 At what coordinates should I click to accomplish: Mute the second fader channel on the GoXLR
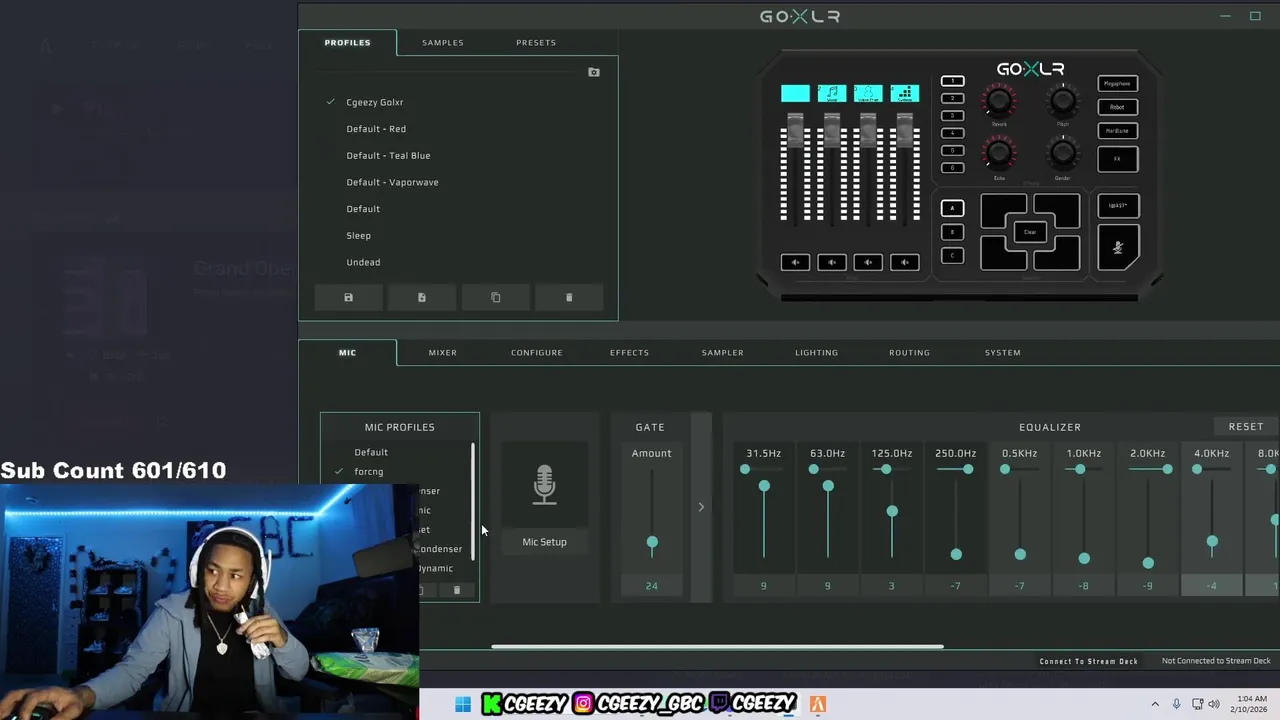[831, 262]
